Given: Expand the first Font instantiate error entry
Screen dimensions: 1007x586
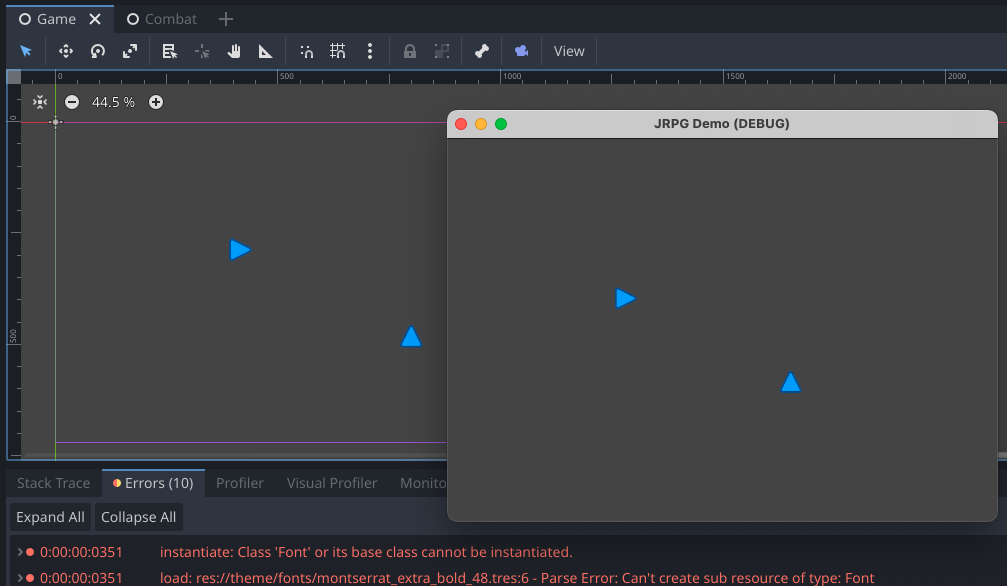Looking at the screenshot, I should (x=18, y=551).
